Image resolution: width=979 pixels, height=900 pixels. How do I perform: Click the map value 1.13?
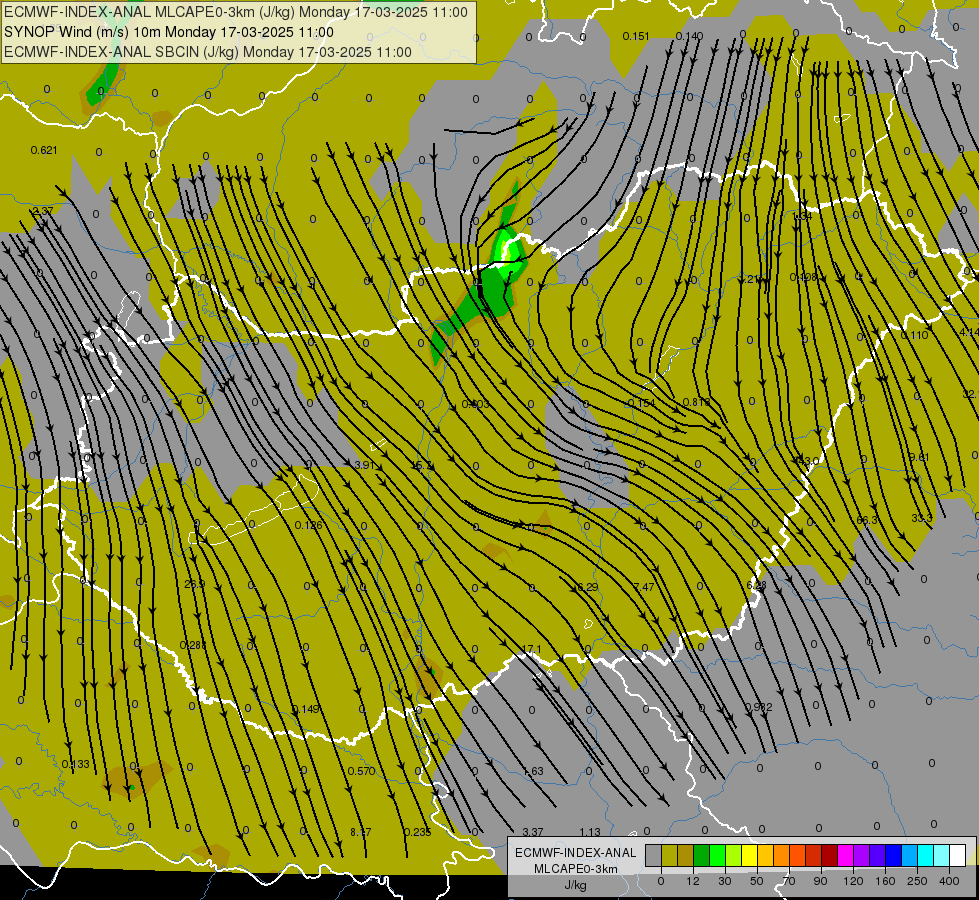[590, 832]
